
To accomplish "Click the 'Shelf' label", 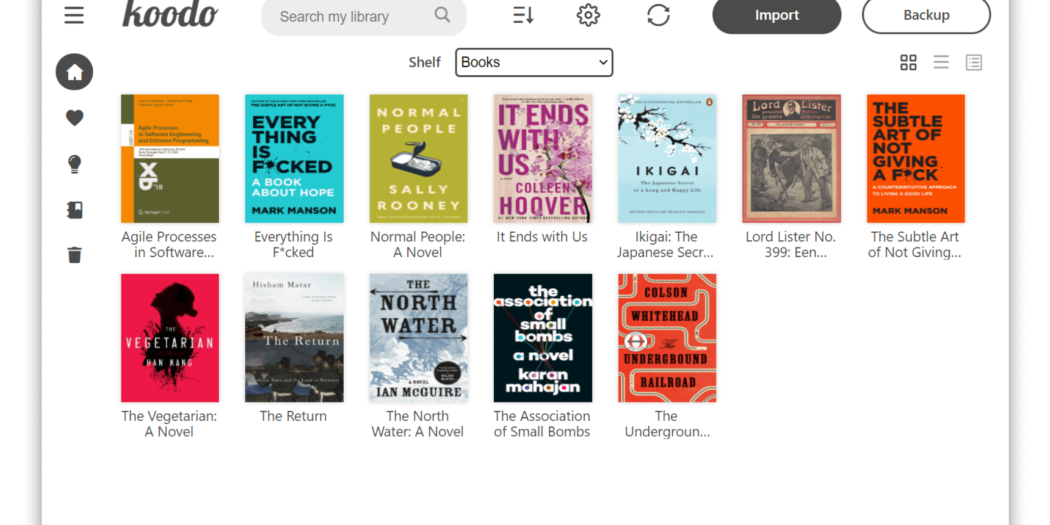I will (425, 62).
